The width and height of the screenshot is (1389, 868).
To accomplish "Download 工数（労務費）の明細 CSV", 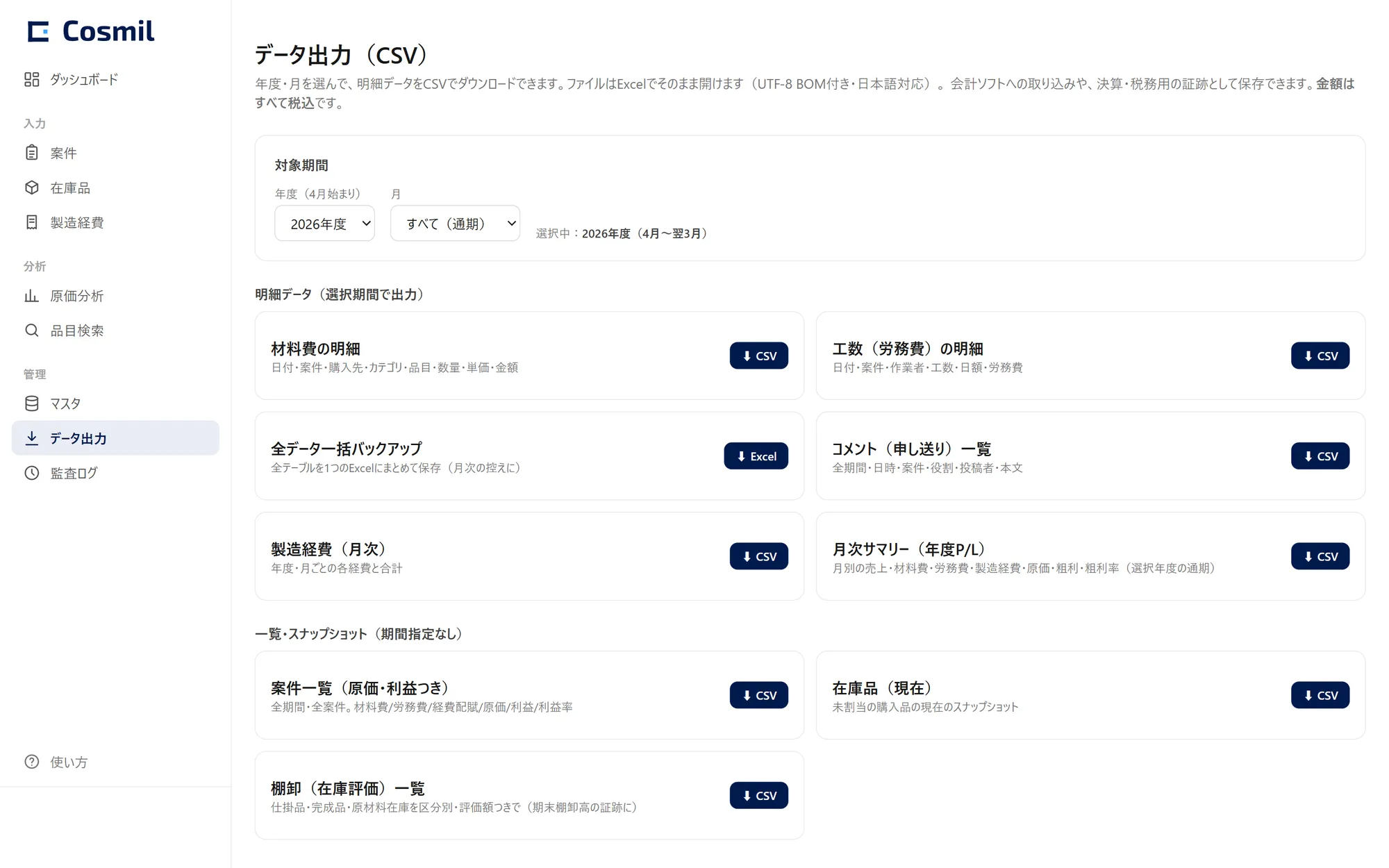I will pyautogui.click(x=1320, y=356).
